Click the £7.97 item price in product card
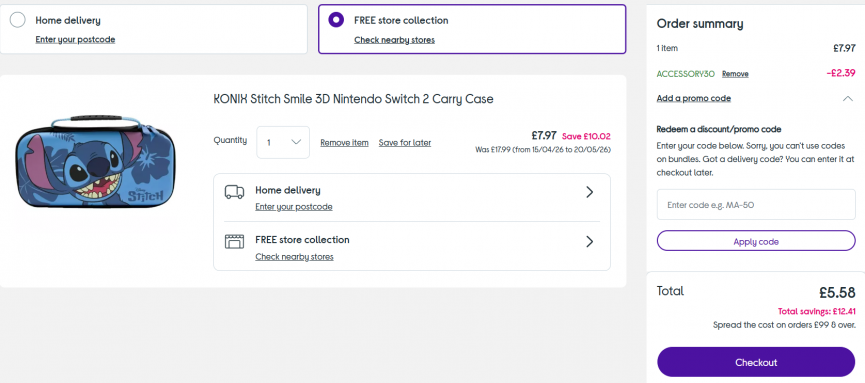Screen dimensions: 865x383 [544, 135]
